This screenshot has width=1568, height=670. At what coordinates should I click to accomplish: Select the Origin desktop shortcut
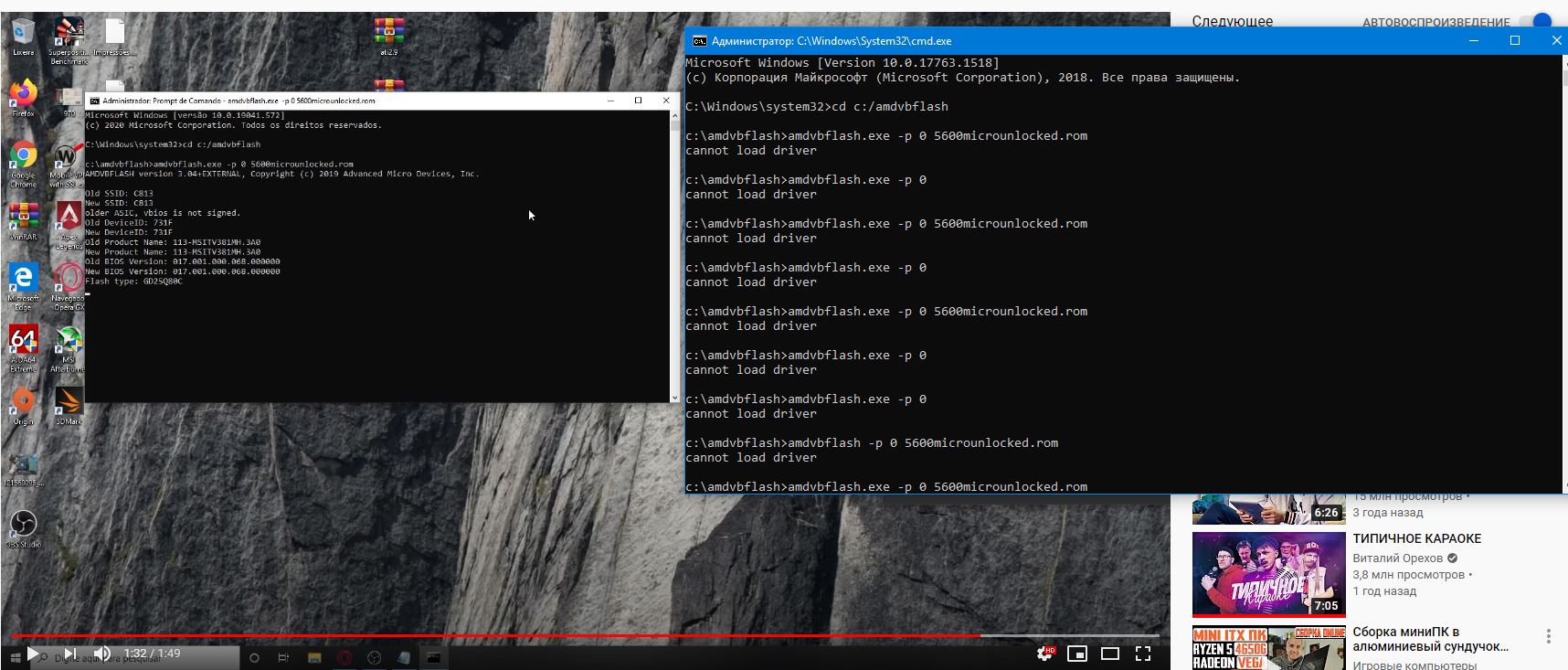pyautogui.click(x=23, y=406)
